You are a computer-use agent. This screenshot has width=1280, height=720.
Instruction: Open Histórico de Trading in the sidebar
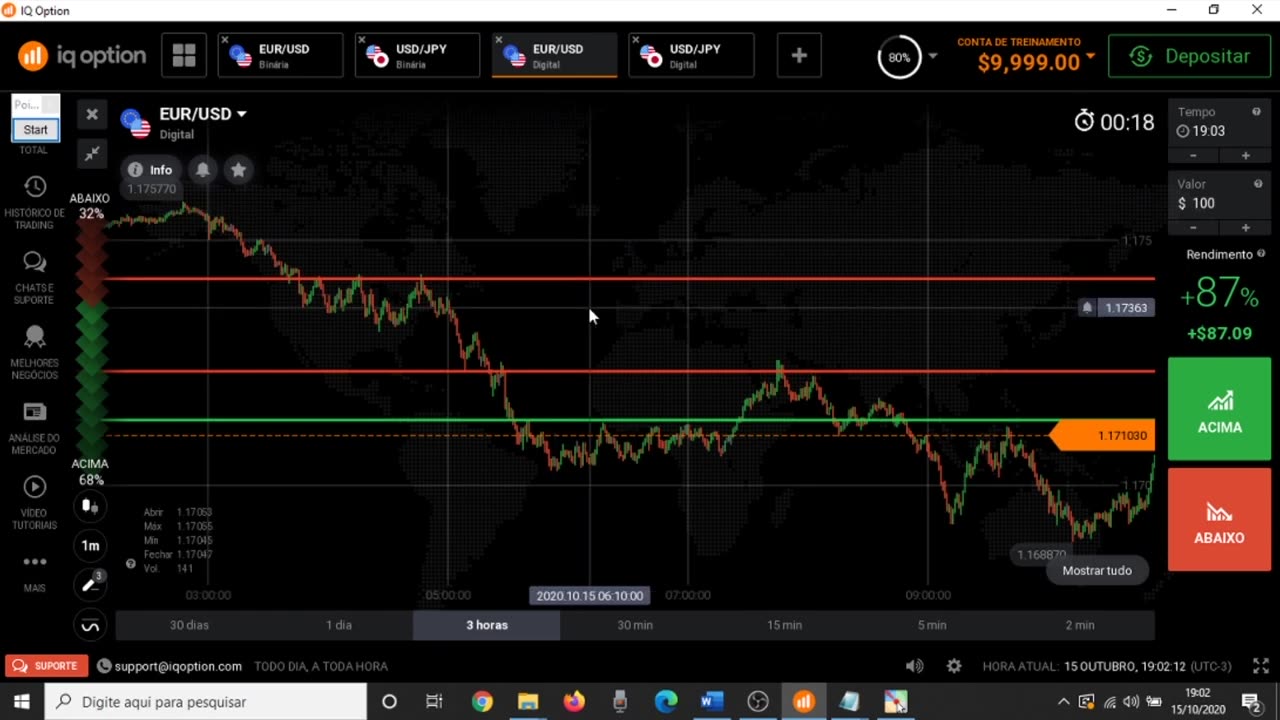(x=35, y=203)
